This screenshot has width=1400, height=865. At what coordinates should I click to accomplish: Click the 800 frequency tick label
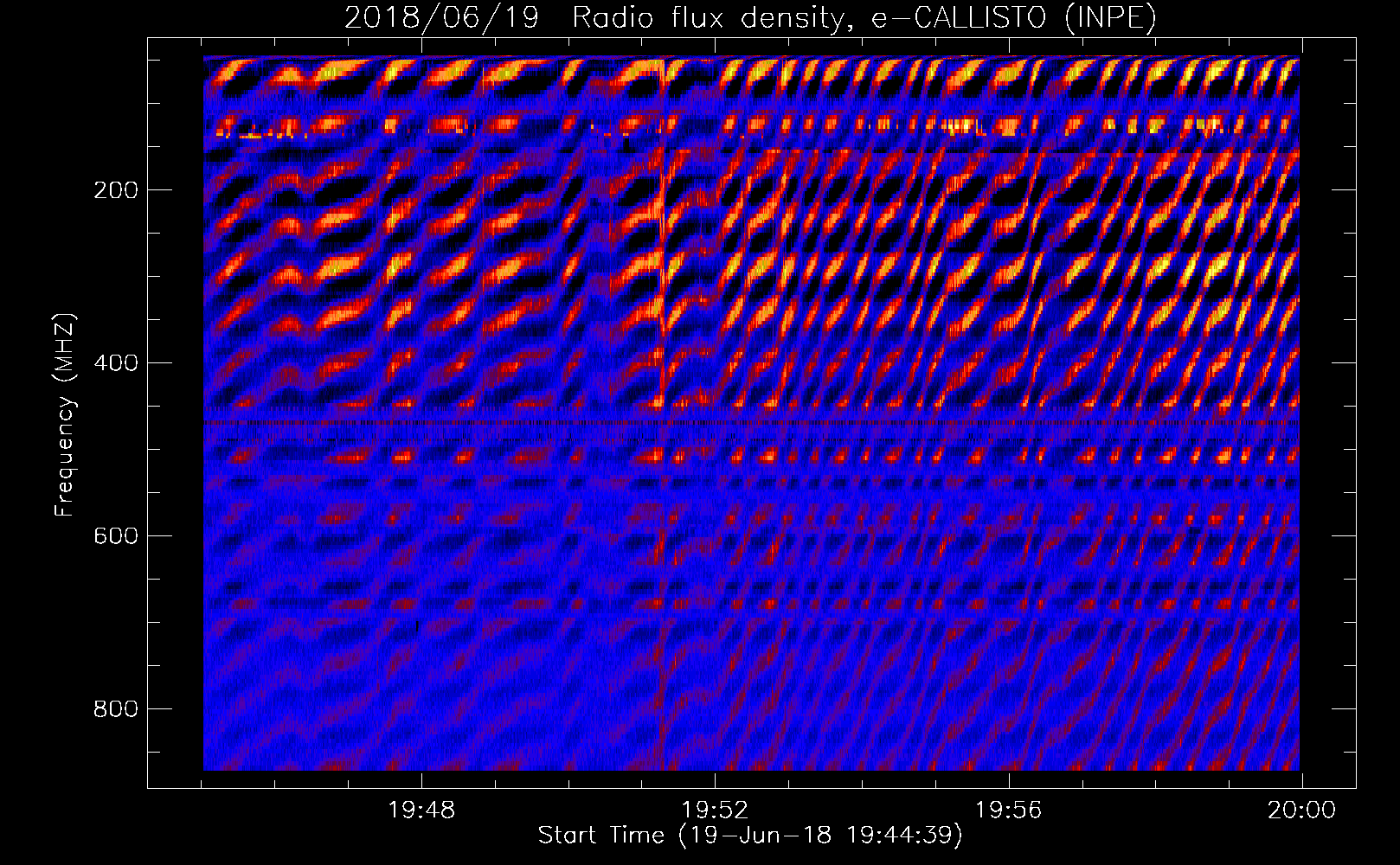[116, 709]
